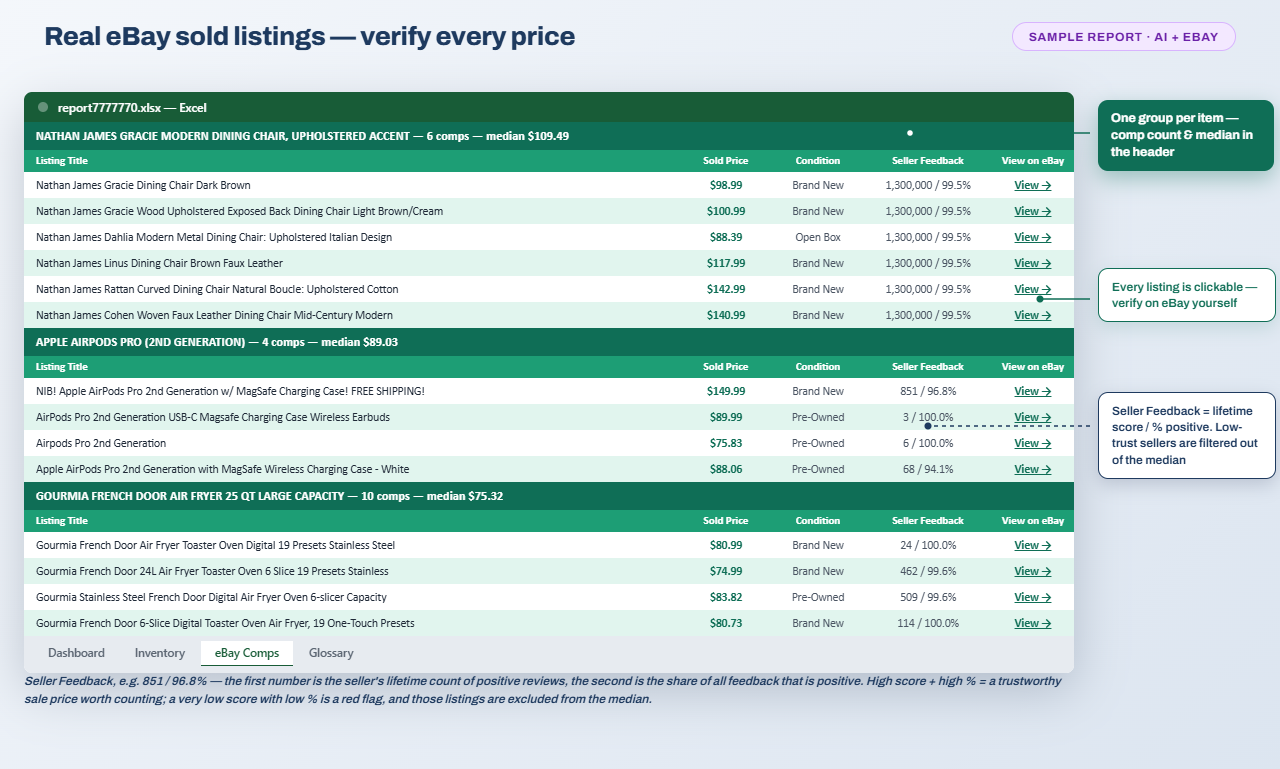
Task: Select Pre-Owned condition in the $83.82 Gourmia row
Action: (818, 597)
